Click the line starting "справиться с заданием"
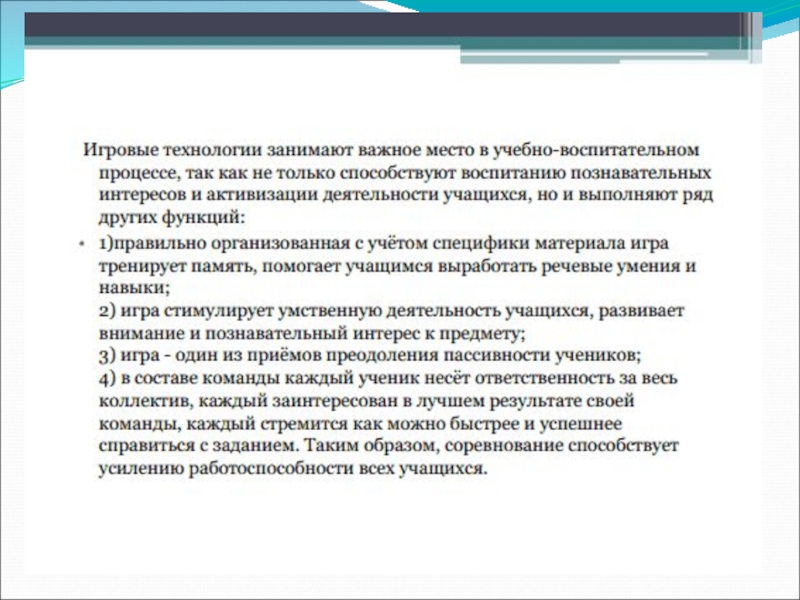800x600 pixels. pos(388,445)
